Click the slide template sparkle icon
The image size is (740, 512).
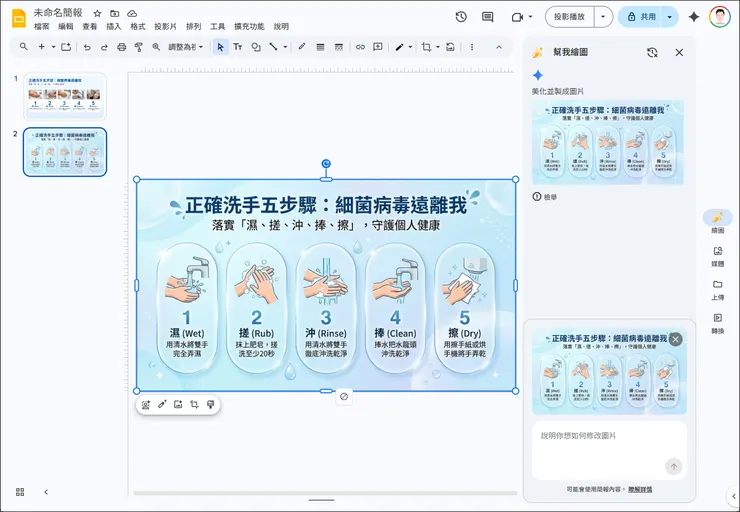click(x=66, y=47)
